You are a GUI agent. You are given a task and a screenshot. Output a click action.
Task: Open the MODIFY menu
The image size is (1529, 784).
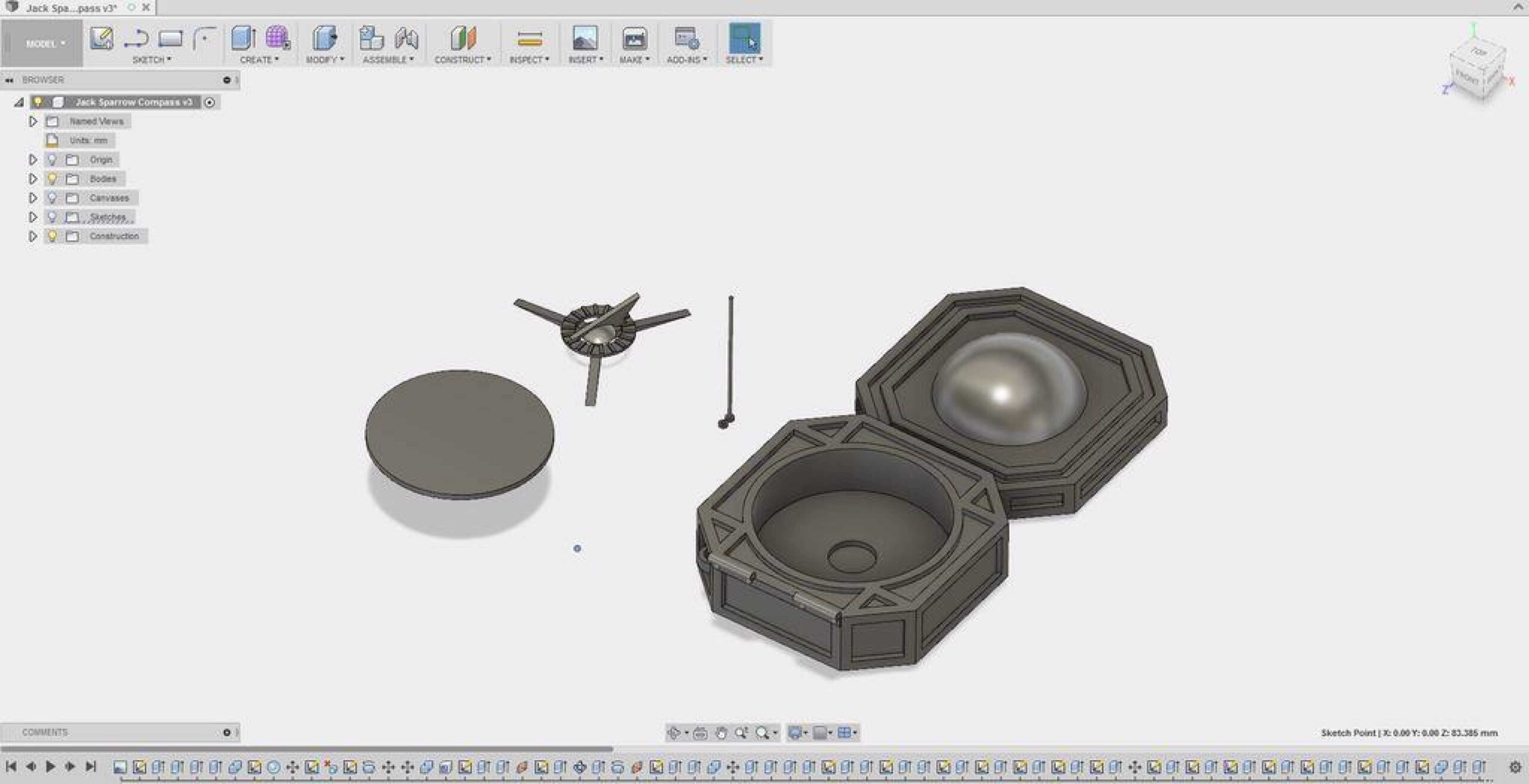(325, 60)
